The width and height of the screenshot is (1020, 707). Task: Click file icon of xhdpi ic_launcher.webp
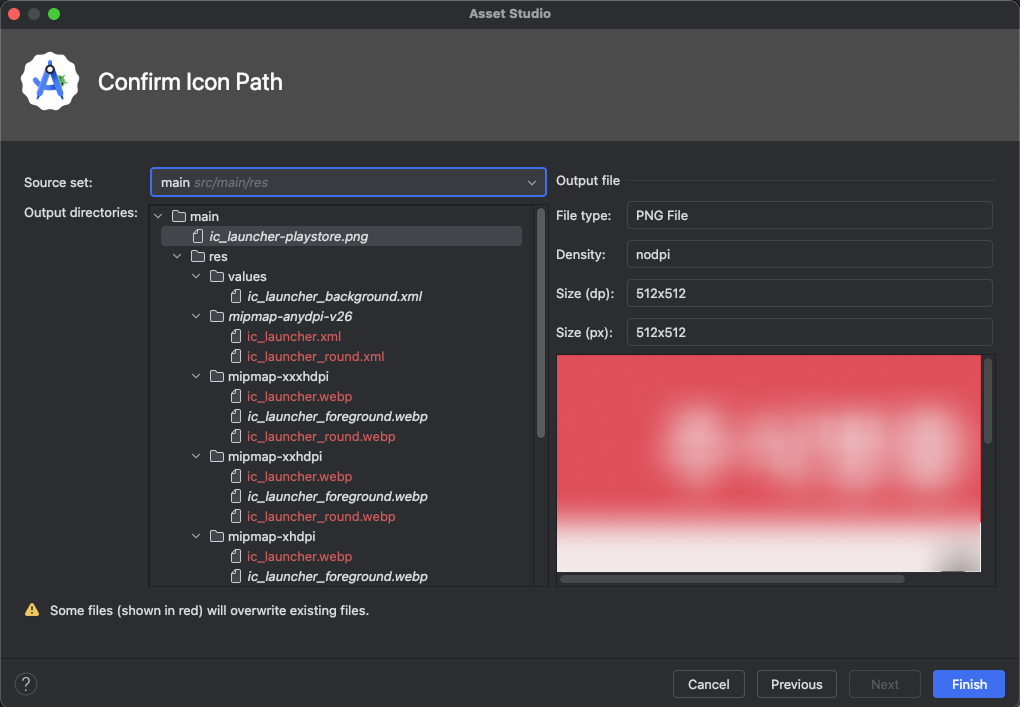tap(236, 556)
